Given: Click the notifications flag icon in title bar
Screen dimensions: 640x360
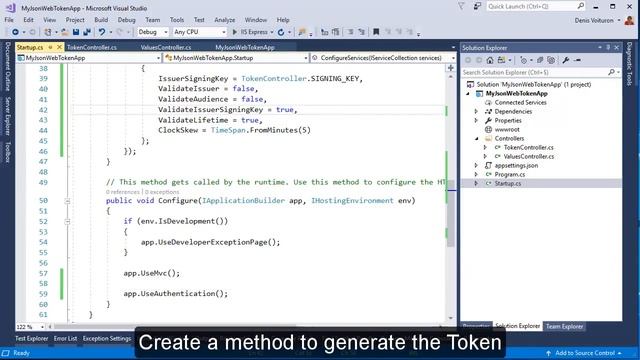Looking at the screenshot, I should pos(461,6).
